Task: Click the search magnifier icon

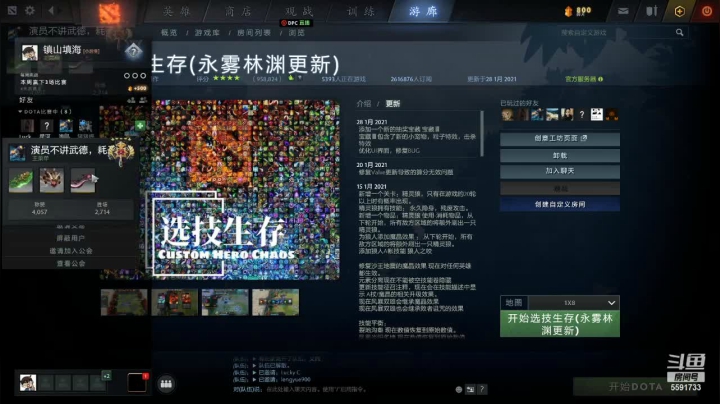Action: (x=680, y=33)
